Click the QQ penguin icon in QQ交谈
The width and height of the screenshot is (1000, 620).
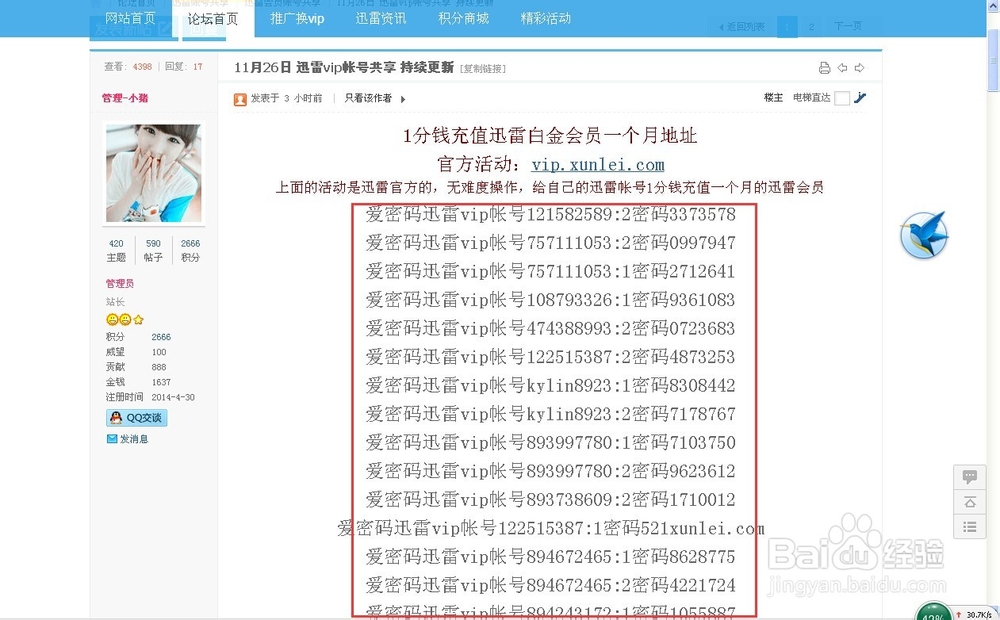point(115,418)
